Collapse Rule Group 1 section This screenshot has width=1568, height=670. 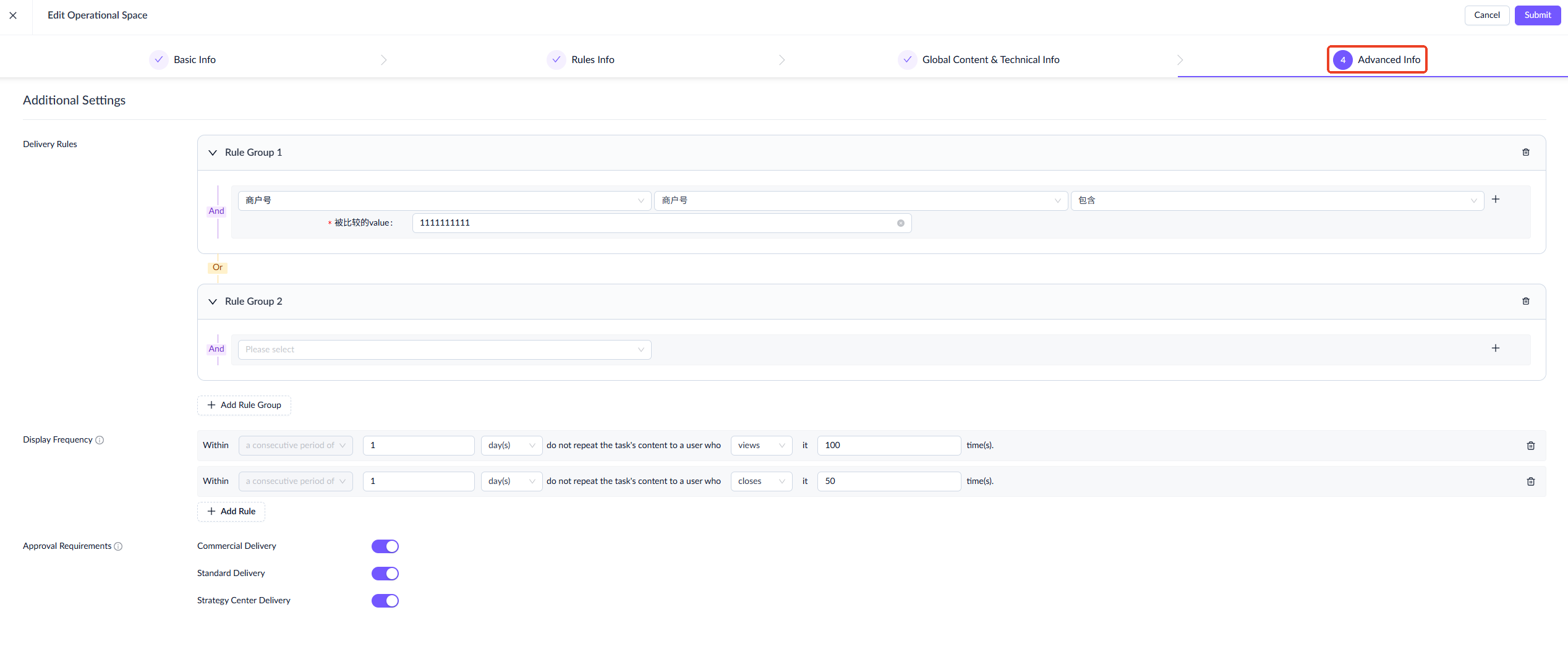(x=213, y=153)
